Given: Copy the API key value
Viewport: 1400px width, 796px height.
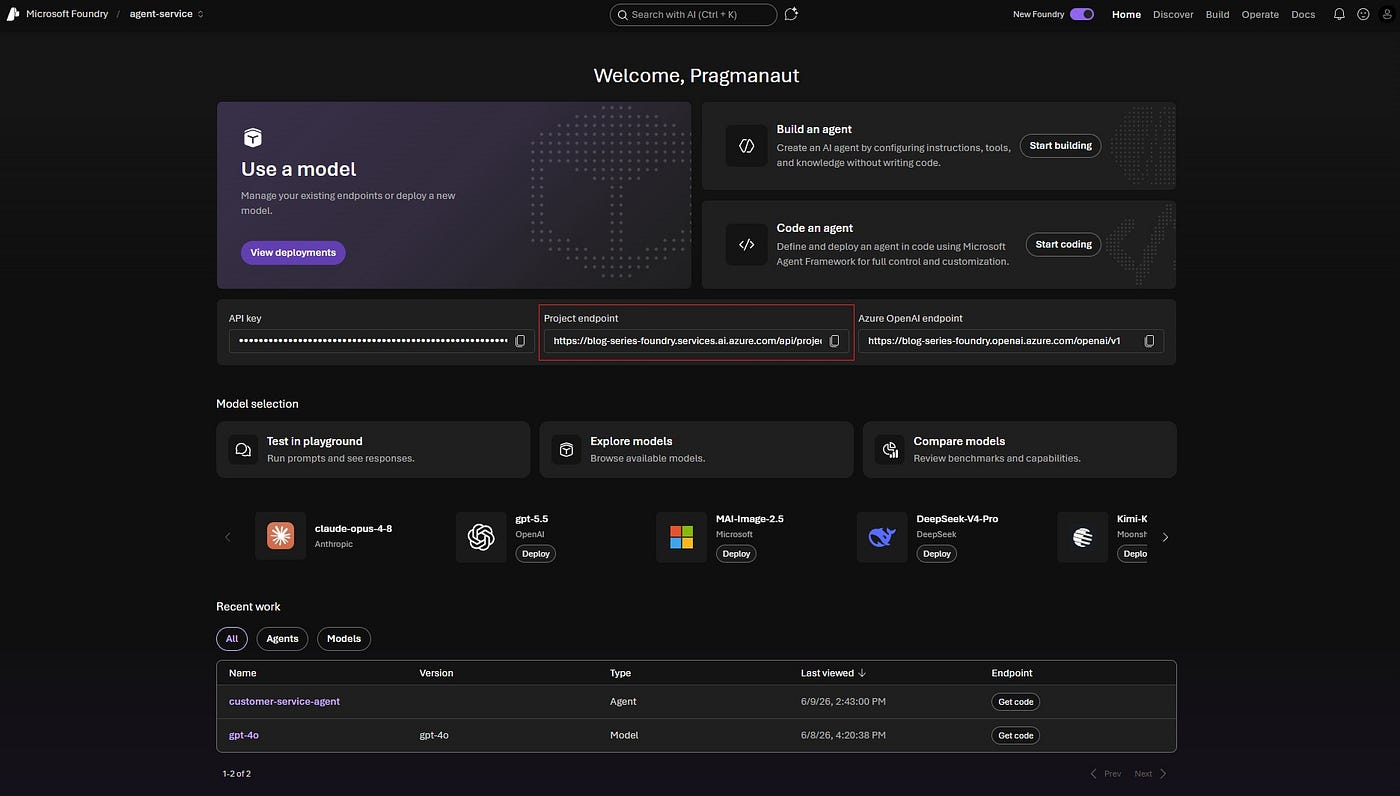Looking at the screenshot, I should click(x=520, y=341).
